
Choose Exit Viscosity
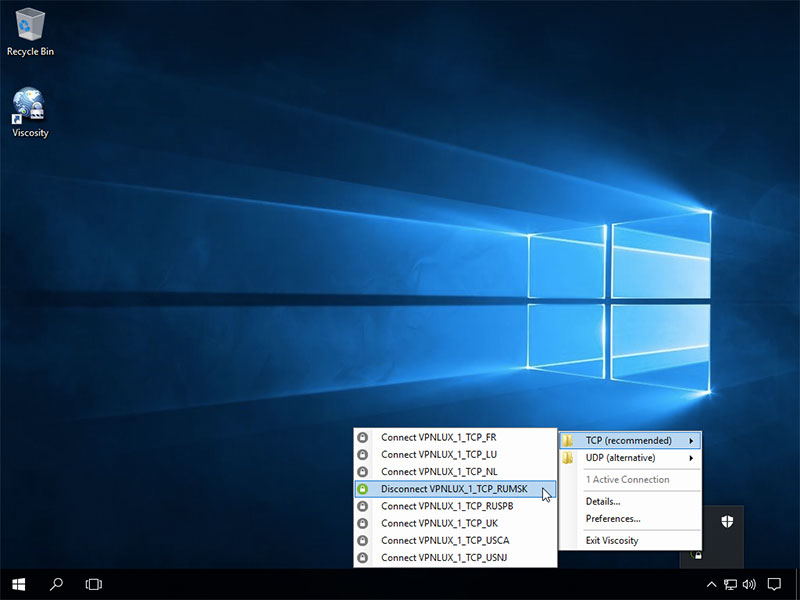point(630,541)
